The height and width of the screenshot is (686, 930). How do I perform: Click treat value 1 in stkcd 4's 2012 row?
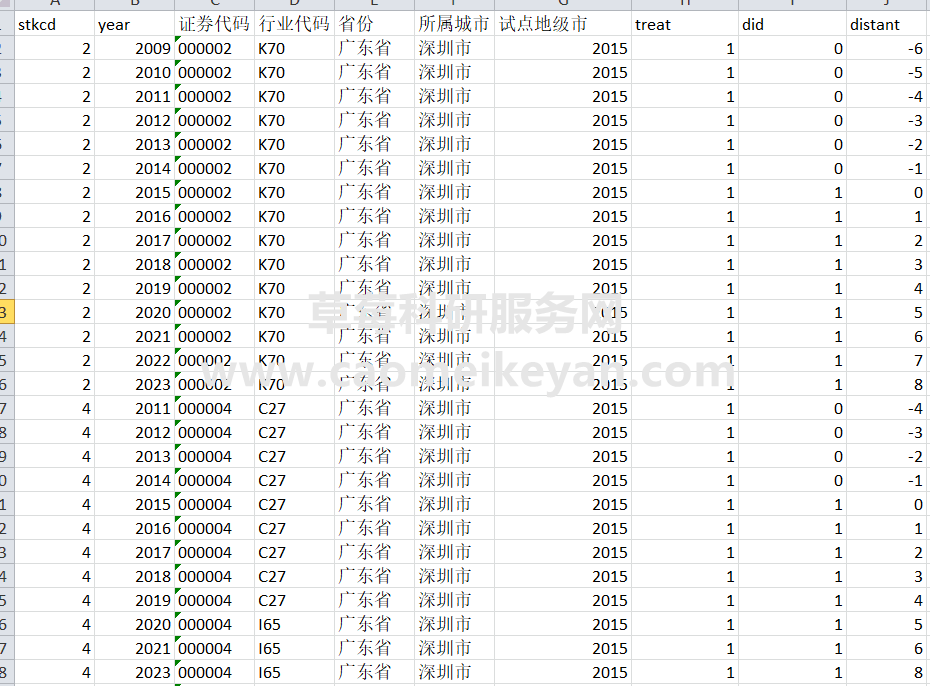pyautogui.click(x=685, y=433)
